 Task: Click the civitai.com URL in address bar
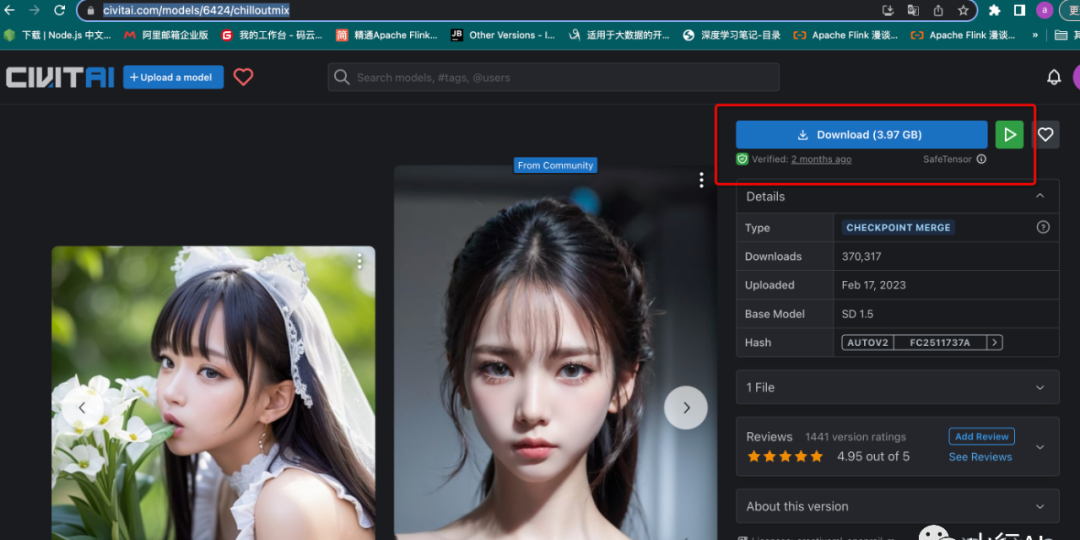[x=196, y=10]
